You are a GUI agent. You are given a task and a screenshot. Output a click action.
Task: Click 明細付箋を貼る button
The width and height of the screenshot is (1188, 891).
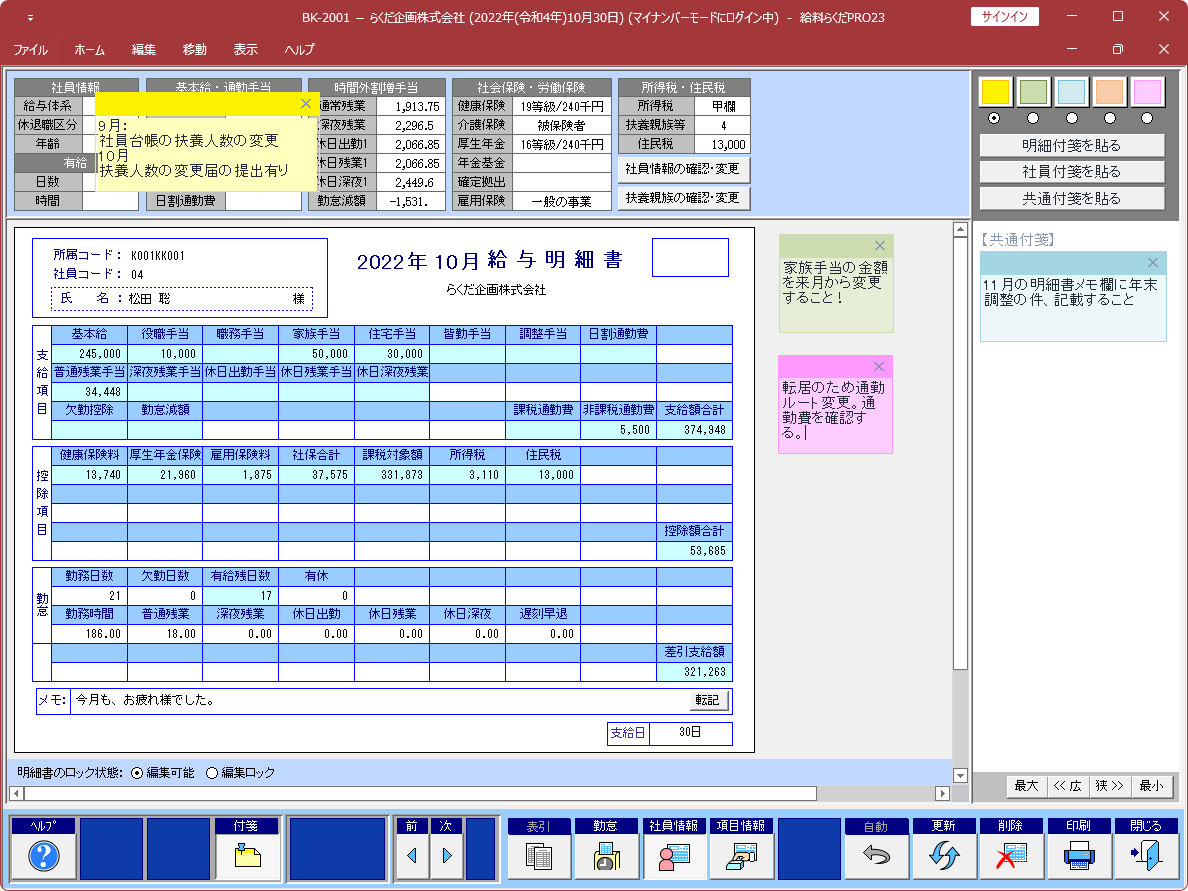tap(1071, 145)
